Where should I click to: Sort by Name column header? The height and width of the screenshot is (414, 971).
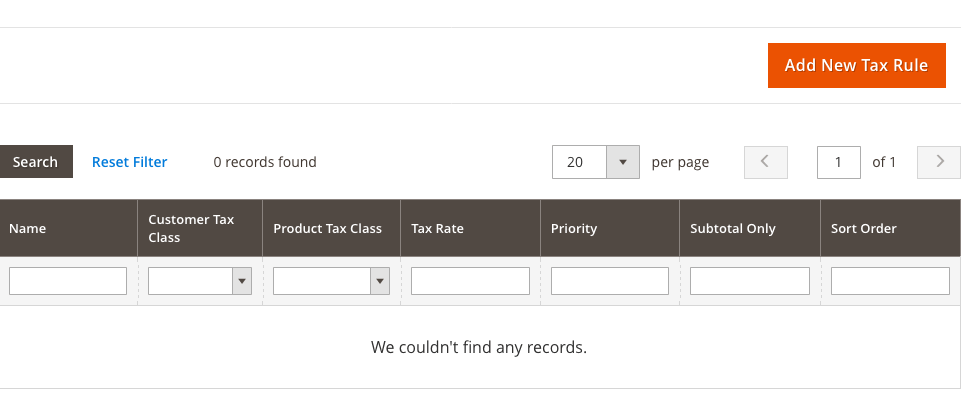pyautogui.click(x=69, y=228)
